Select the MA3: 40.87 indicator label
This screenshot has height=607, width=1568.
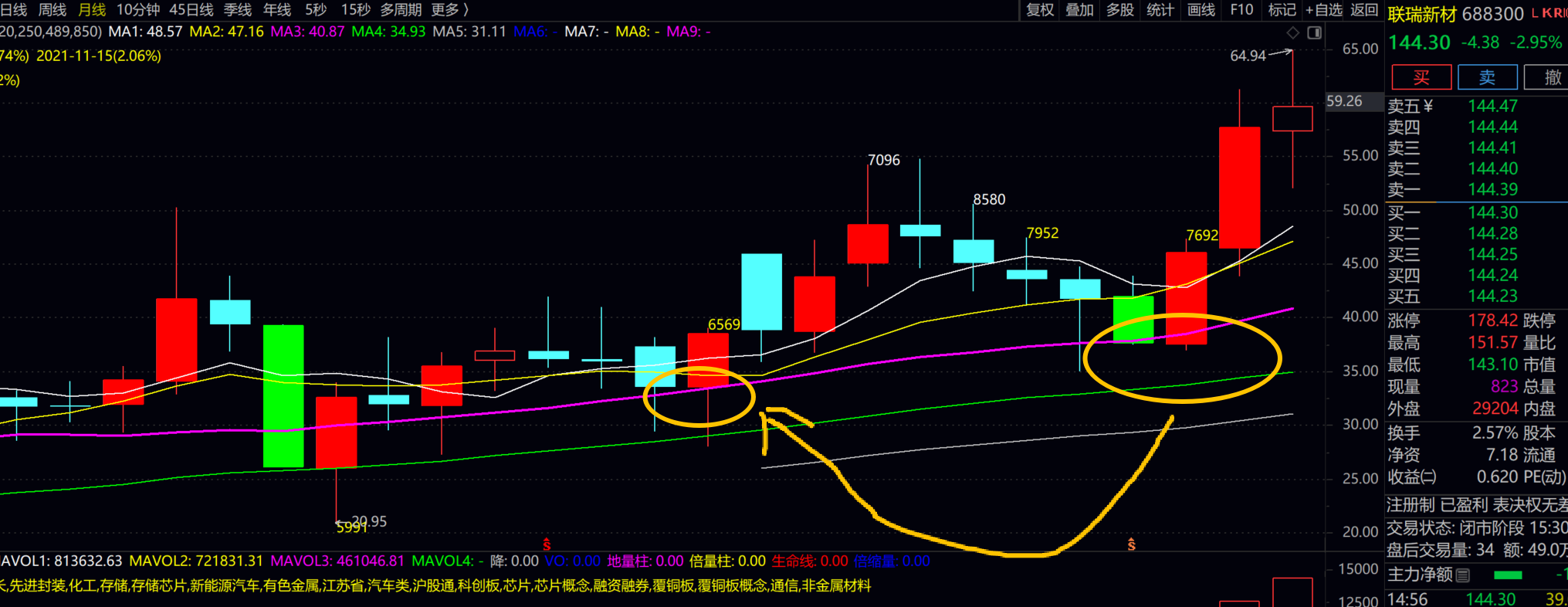click(307, 32)
